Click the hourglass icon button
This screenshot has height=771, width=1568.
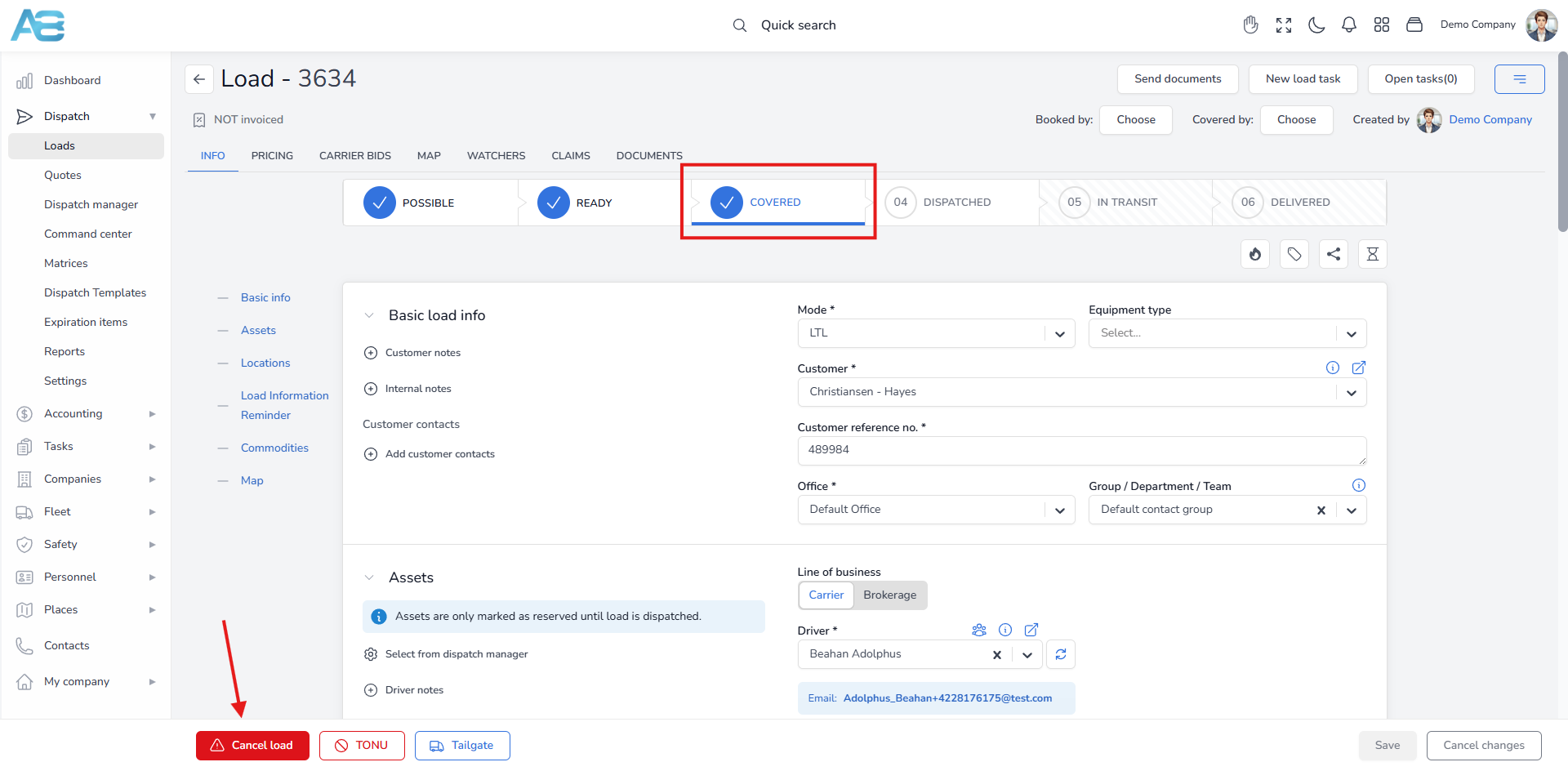[x=1373, y=254]
